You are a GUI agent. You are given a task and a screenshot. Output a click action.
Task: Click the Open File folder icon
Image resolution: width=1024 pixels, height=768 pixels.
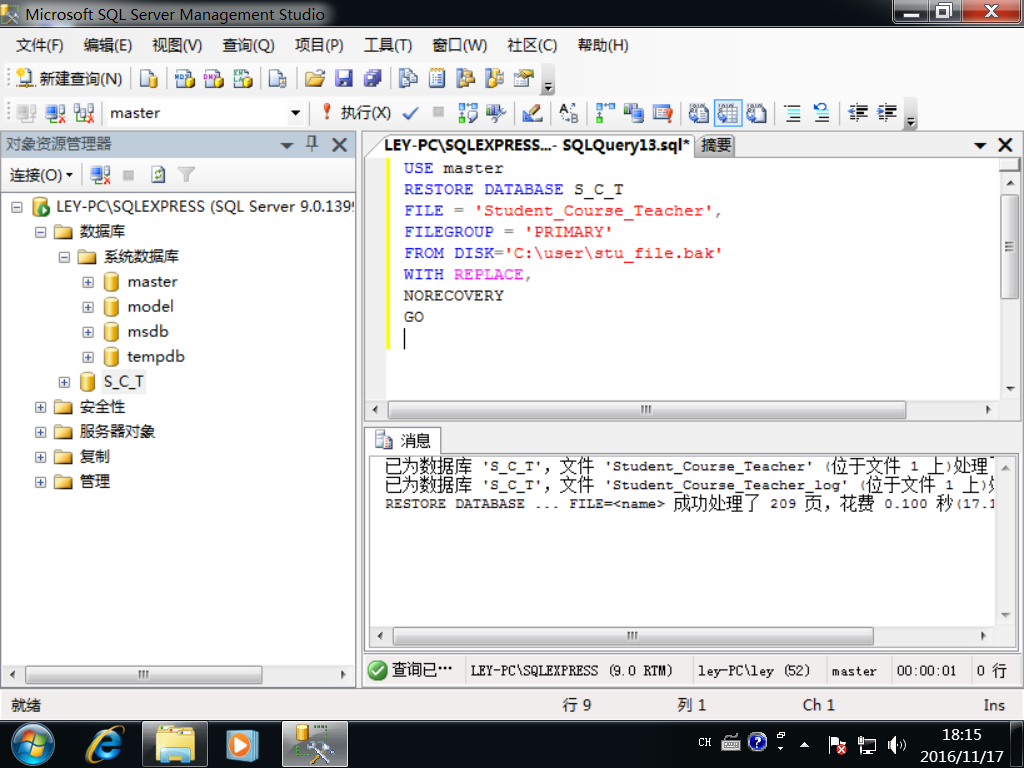tap(314, 79)
